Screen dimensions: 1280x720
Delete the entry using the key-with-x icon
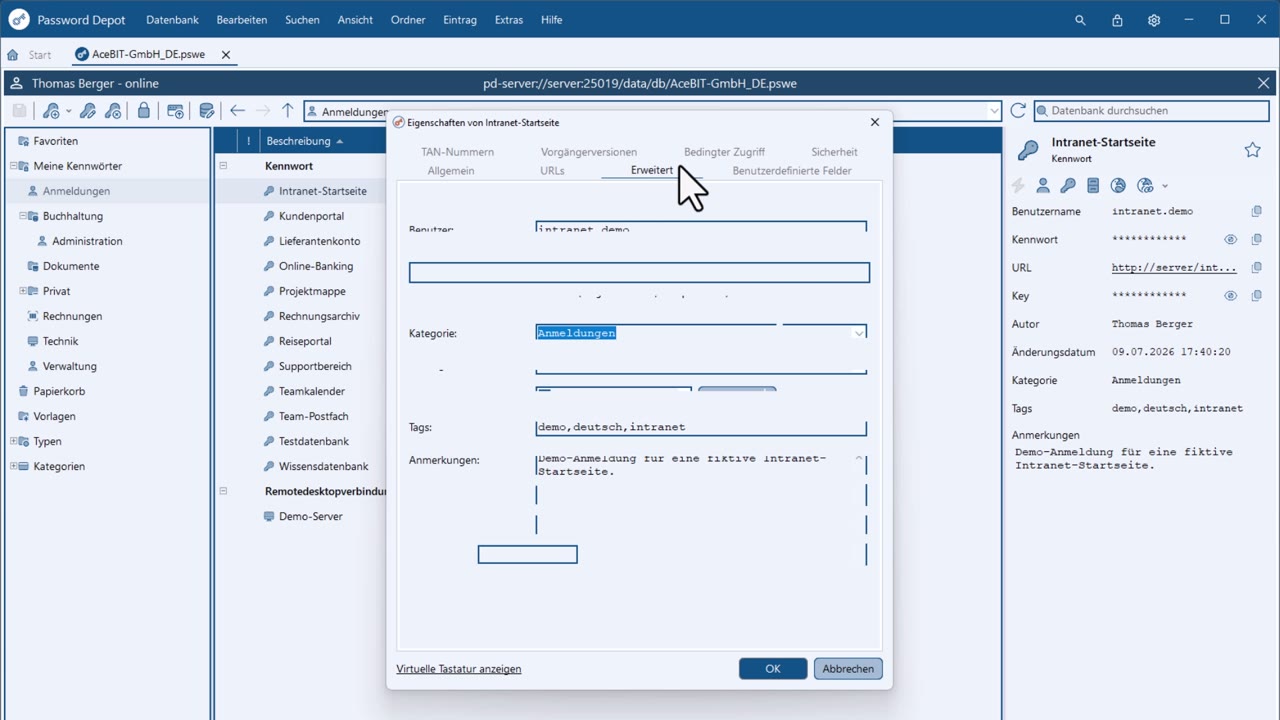[113, 111]
